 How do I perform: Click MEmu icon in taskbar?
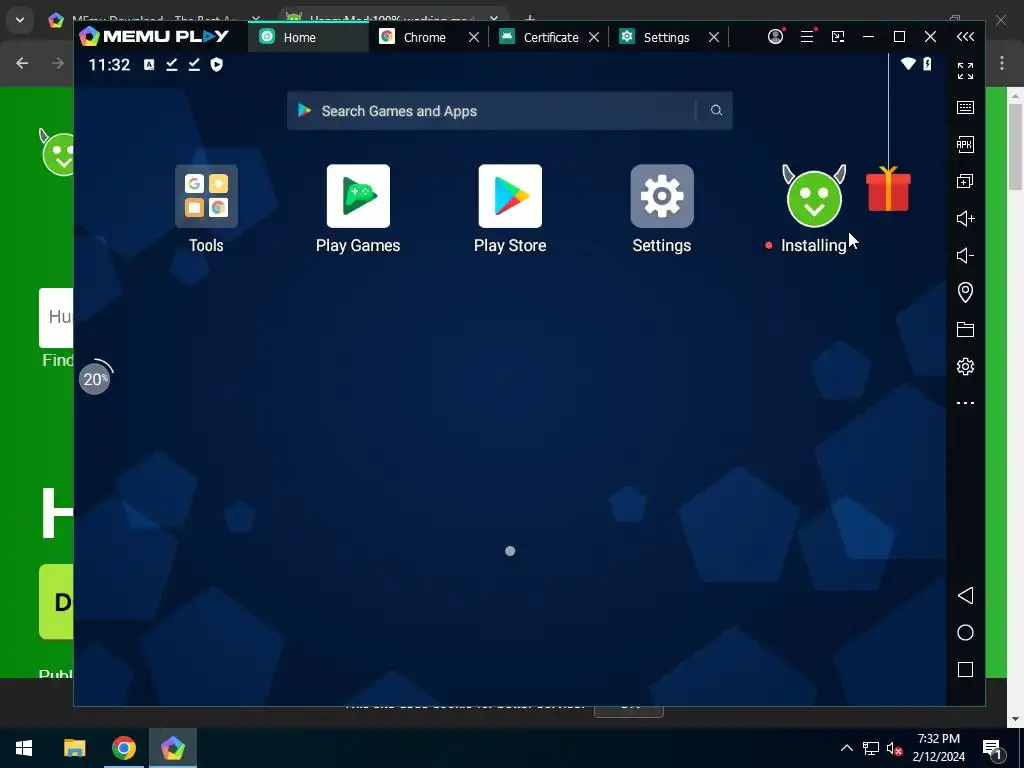click(172, 748)
